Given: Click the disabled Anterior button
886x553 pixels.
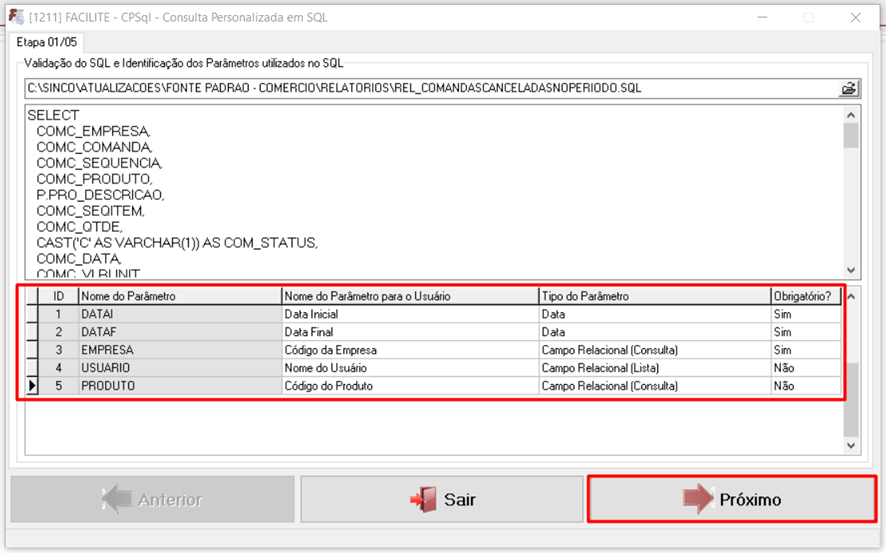Looking at the screenshot, I should 153,499.
